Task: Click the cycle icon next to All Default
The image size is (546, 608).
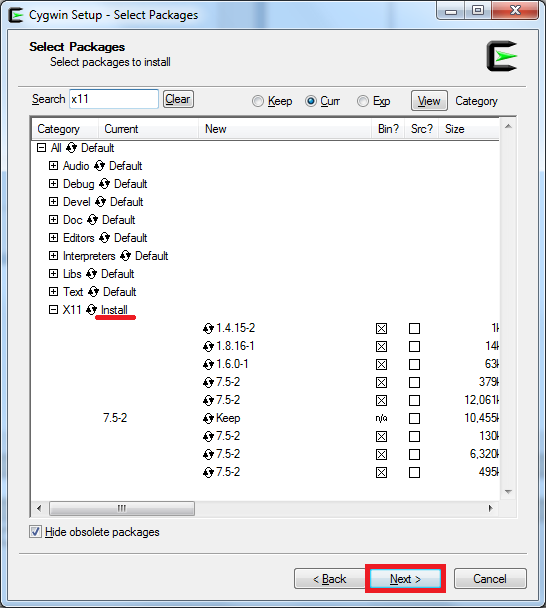Action: tap(71, 148)
